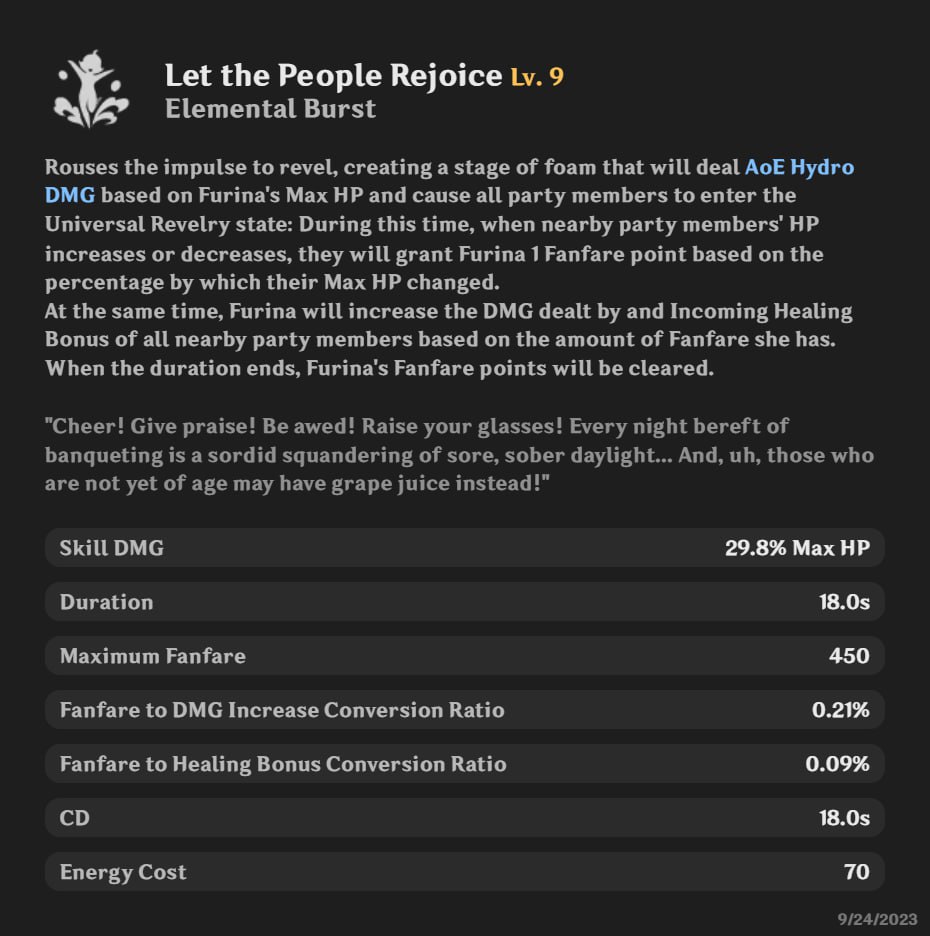Select the Fanfare to DMG Increase row

click(464, 710)
